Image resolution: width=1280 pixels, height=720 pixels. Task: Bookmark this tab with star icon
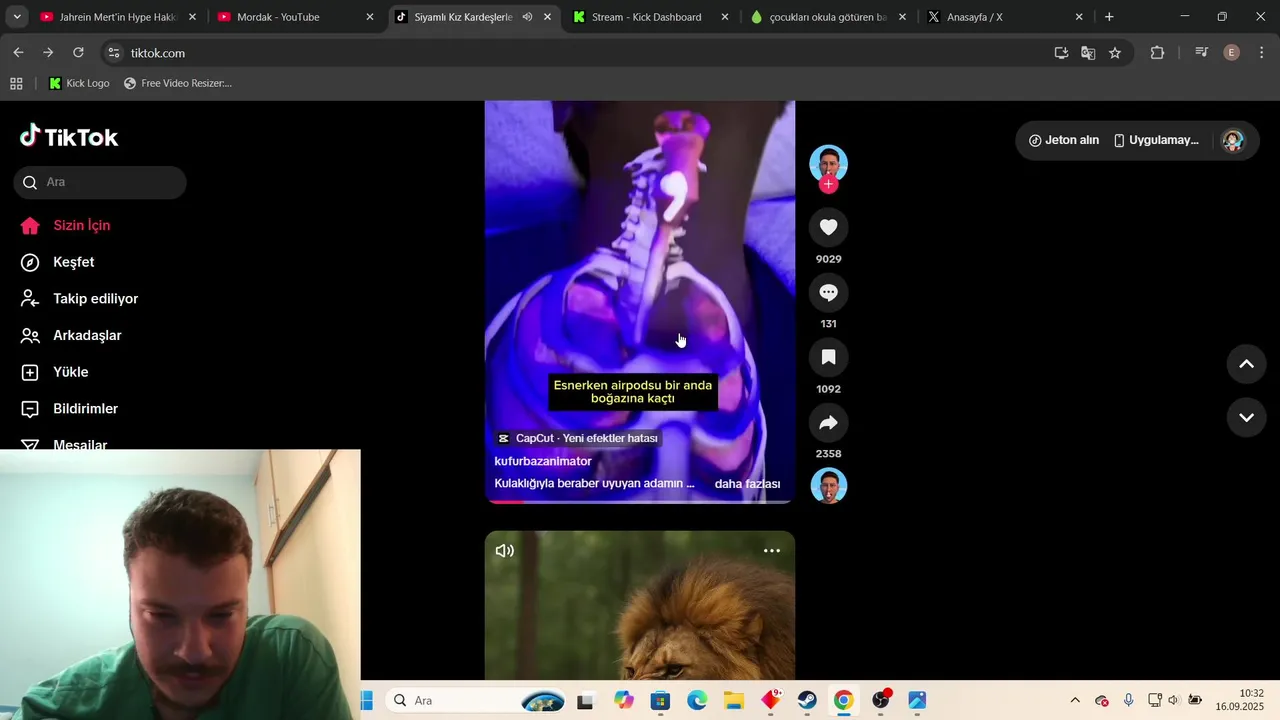point(1115,53)
